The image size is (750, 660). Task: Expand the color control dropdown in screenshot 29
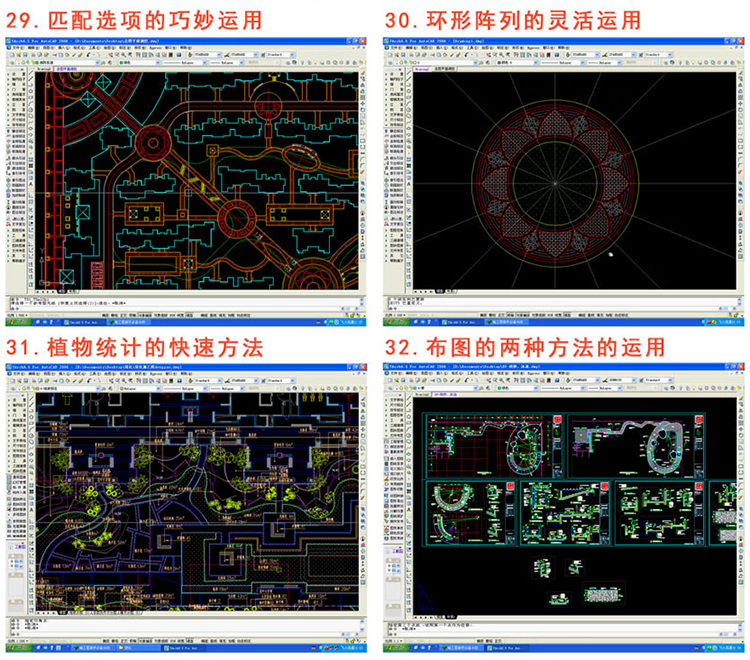158,63
